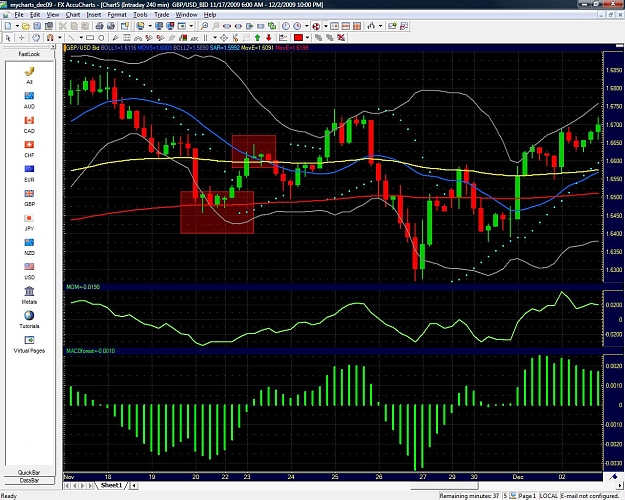Select the trend line drawing tool
Screen dimensions: 625x500
71,37
